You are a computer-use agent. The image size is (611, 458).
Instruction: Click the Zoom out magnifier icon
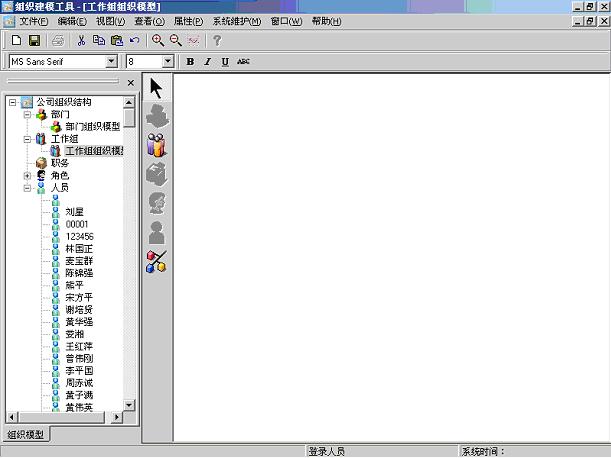coord(176,40)
